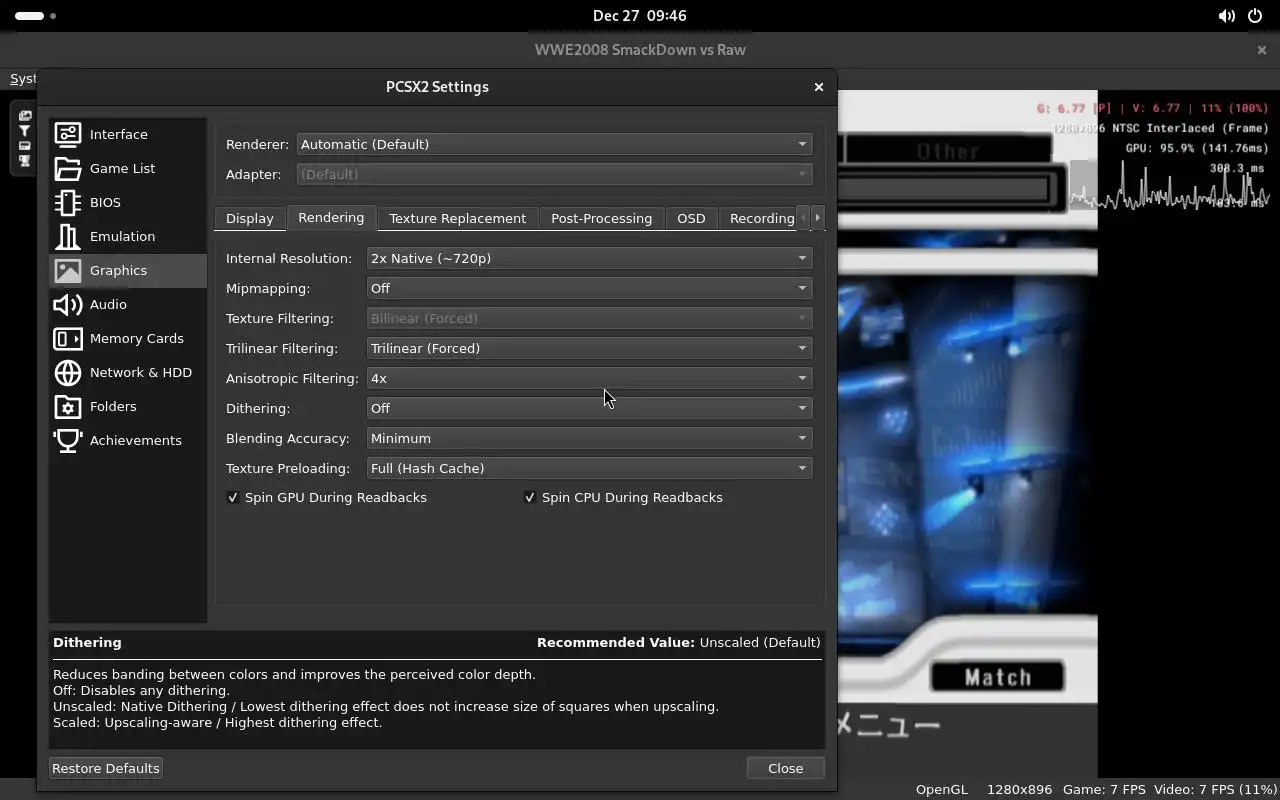
Task: Click the 1280x896 status bar text
Action: click(x=1019, y=789)
